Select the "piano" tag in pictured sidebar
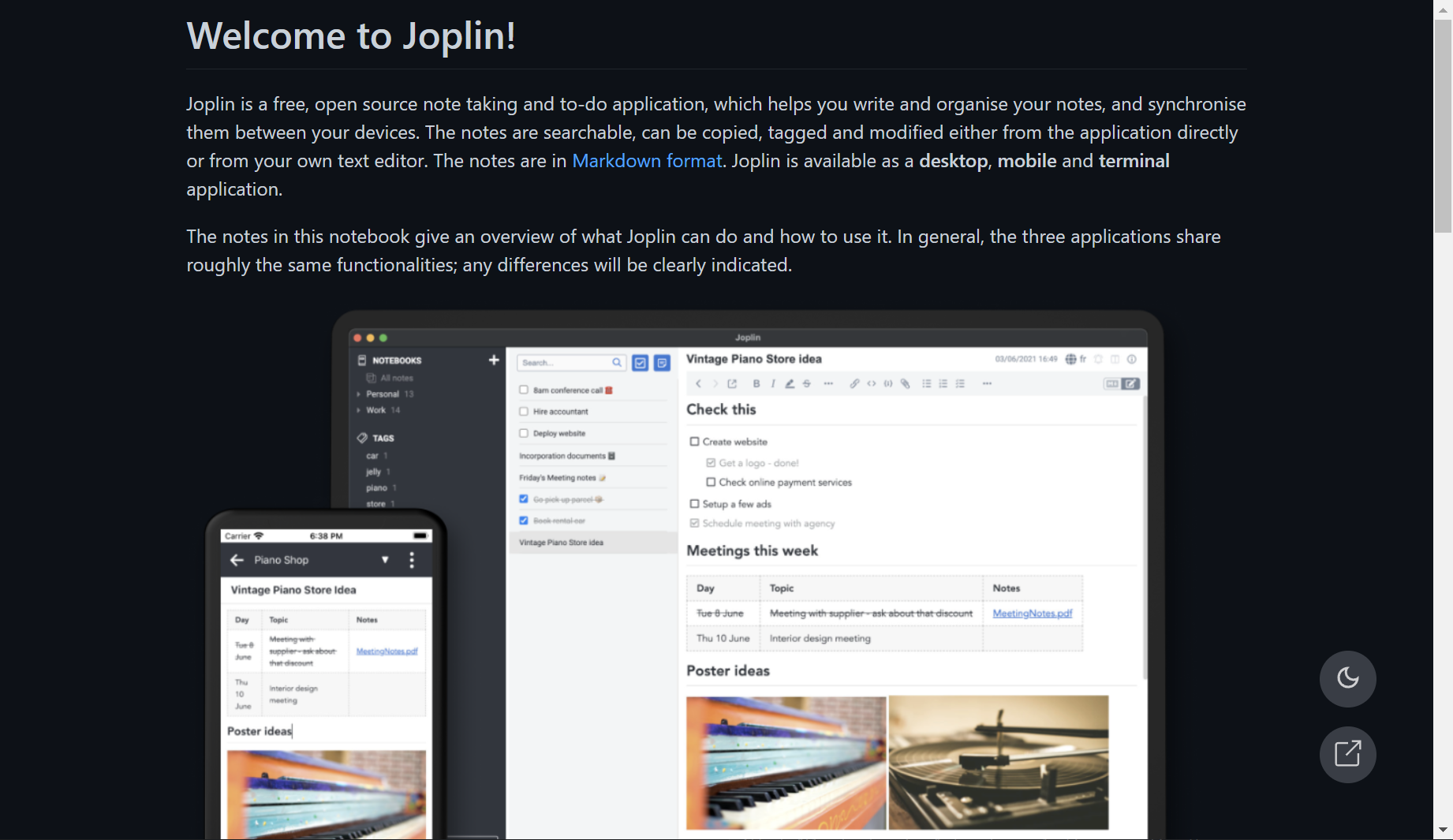The width and height of the screenshot is (1453, 840). point(377,488)
